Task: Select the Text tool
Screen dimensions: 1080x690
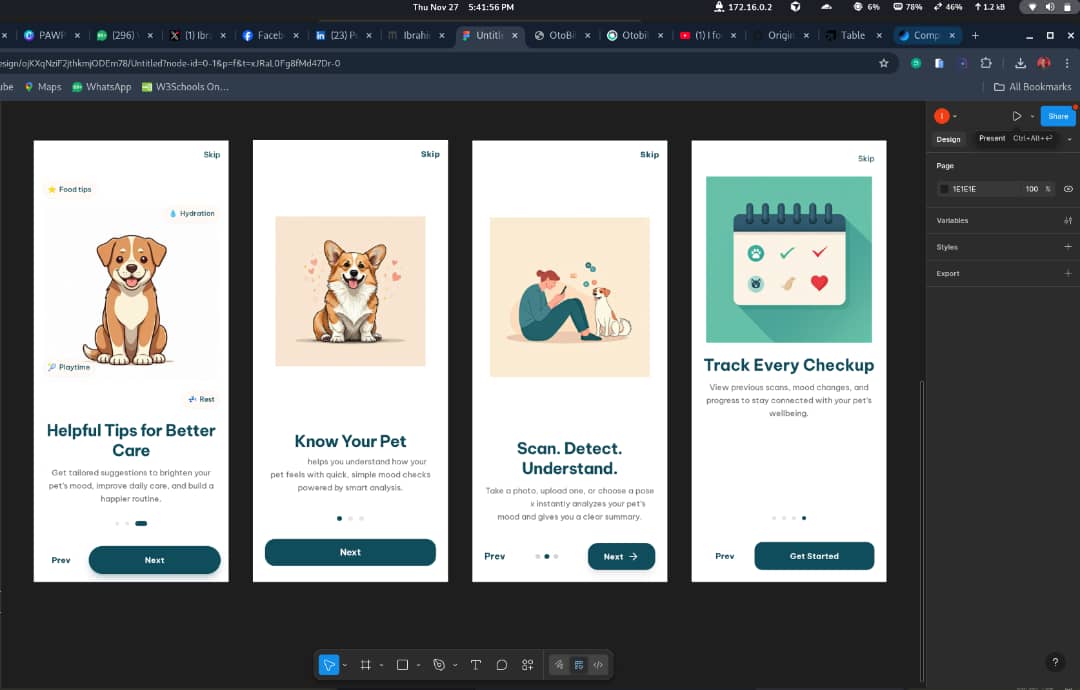Action: pos(476,665)
